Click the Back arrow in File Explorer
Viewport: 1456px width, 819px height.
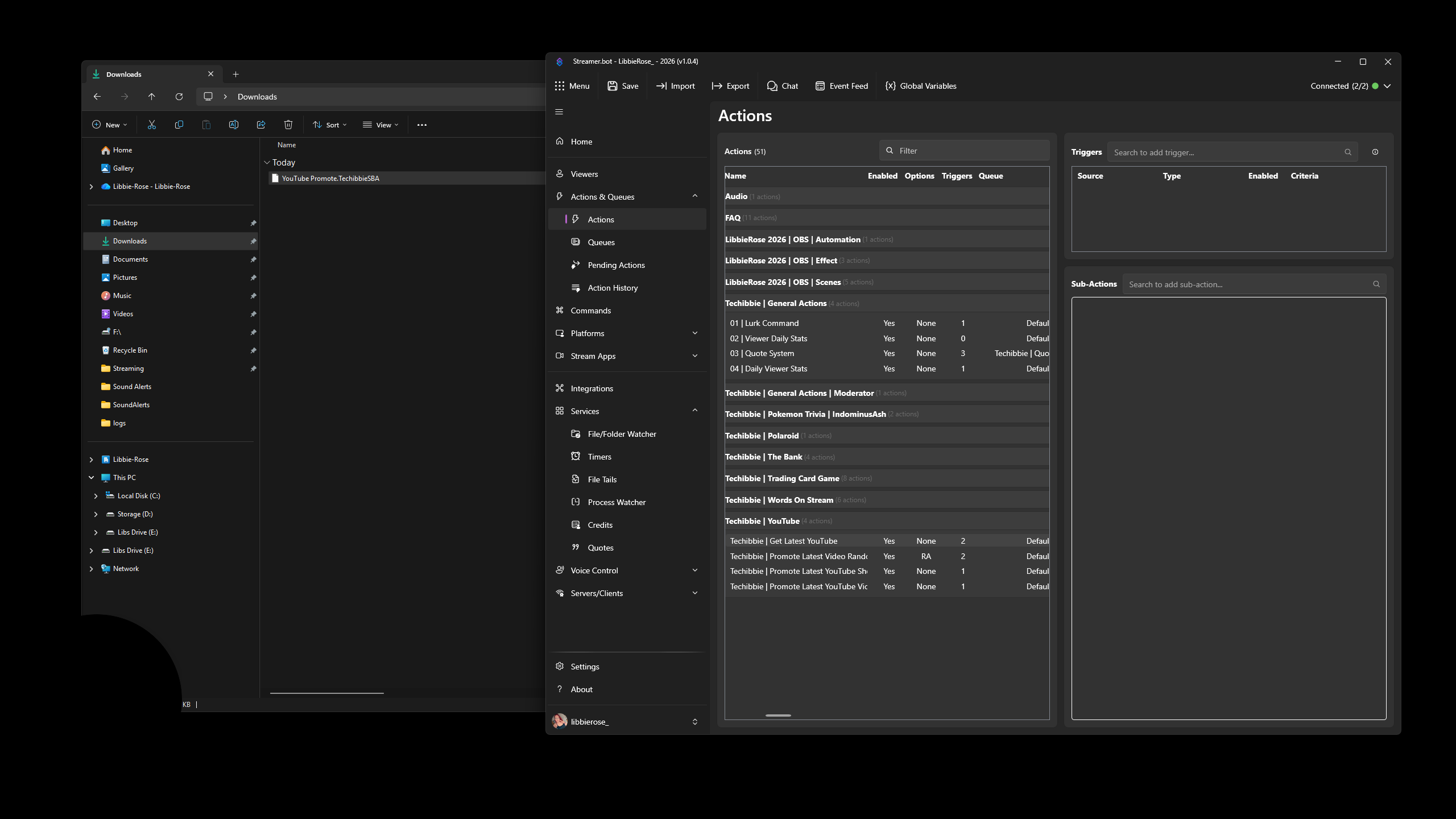tap(97, 97)
